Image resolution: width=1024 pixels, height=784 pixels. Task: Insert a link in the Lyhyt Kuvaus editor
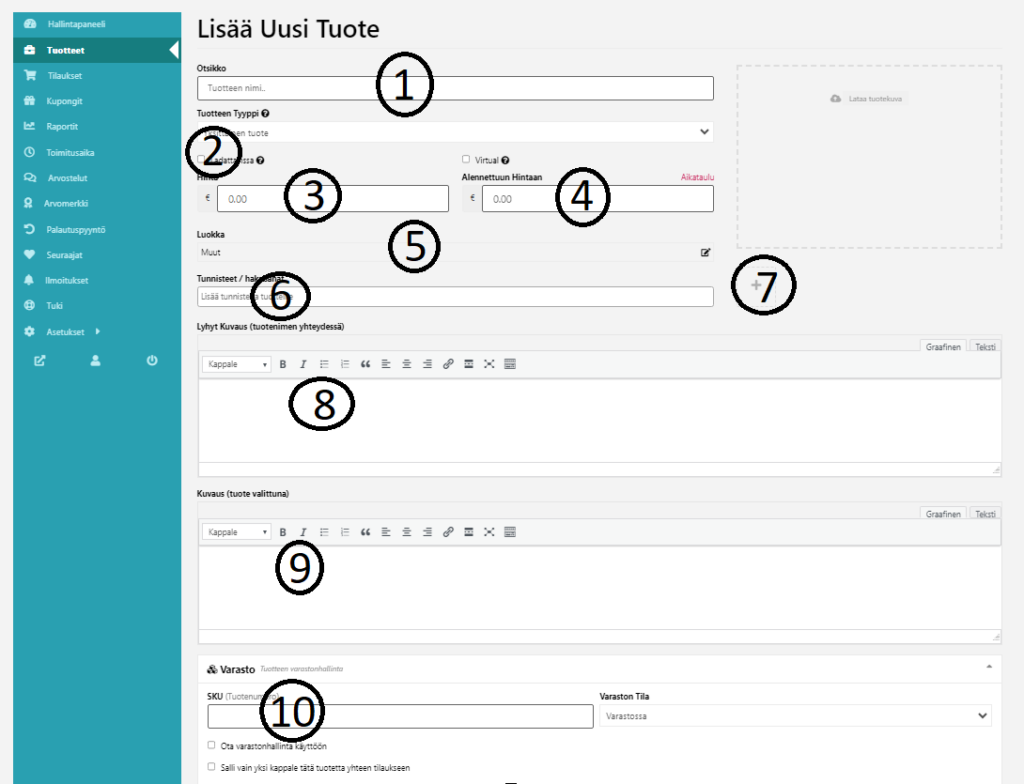pyautogui.click(x=448, y=365)
